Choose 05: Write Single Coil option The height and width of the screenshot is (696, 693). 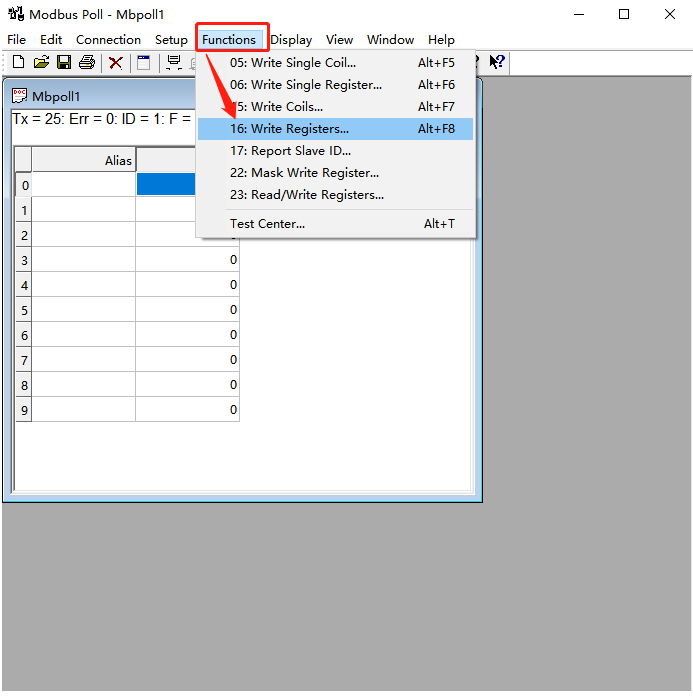(x=293, y=63)
